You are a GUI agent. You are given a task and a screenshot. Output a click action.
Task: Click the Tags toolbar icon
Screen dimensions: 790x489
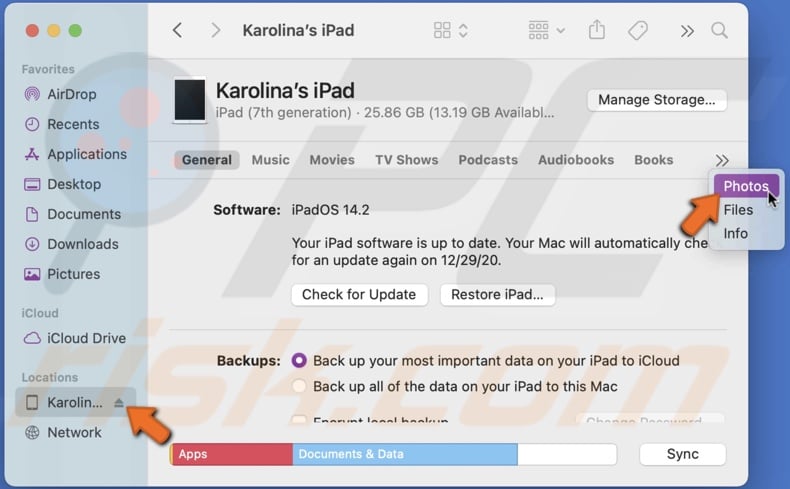pos(638,30)
